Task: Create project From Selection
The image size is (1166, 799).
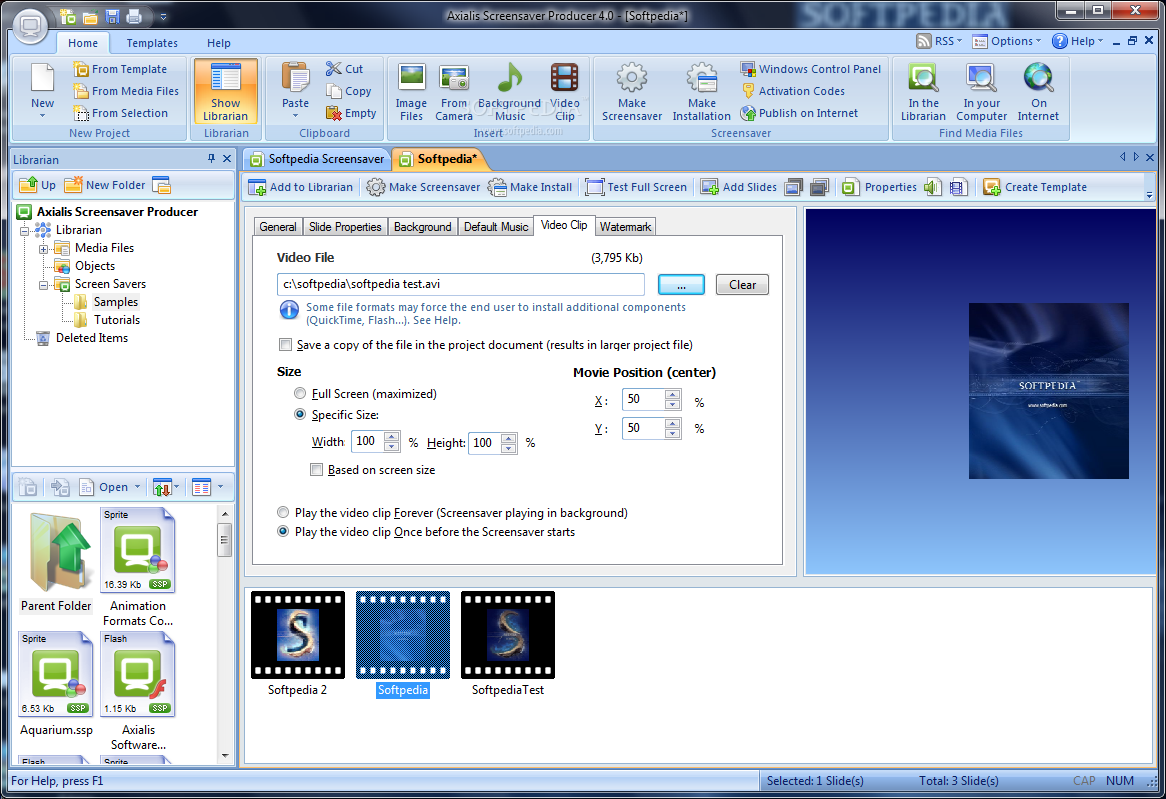Action: point(121,113)
